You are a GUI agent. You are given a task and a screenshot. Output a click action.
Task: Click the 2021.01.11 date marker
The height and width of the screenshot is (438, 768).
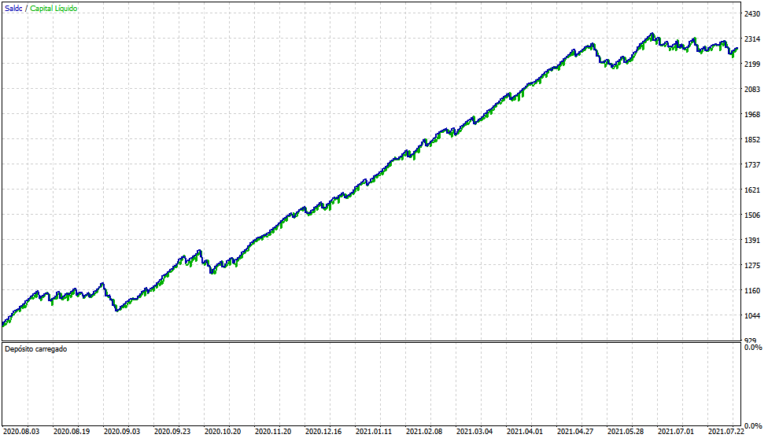pos(374,432)
